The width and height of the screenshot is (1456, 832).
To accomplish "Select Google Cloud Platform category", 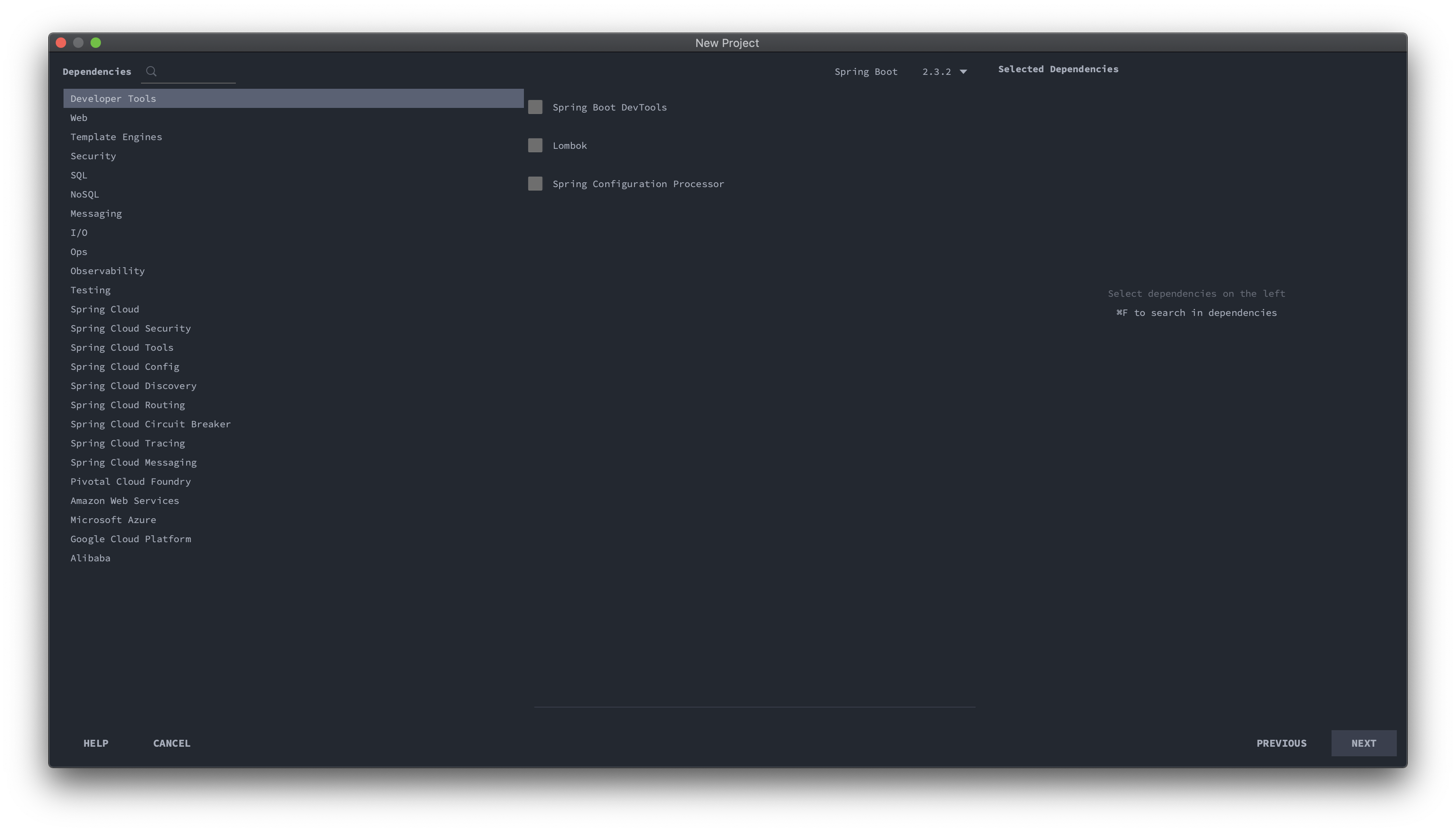I will (293, 539).
